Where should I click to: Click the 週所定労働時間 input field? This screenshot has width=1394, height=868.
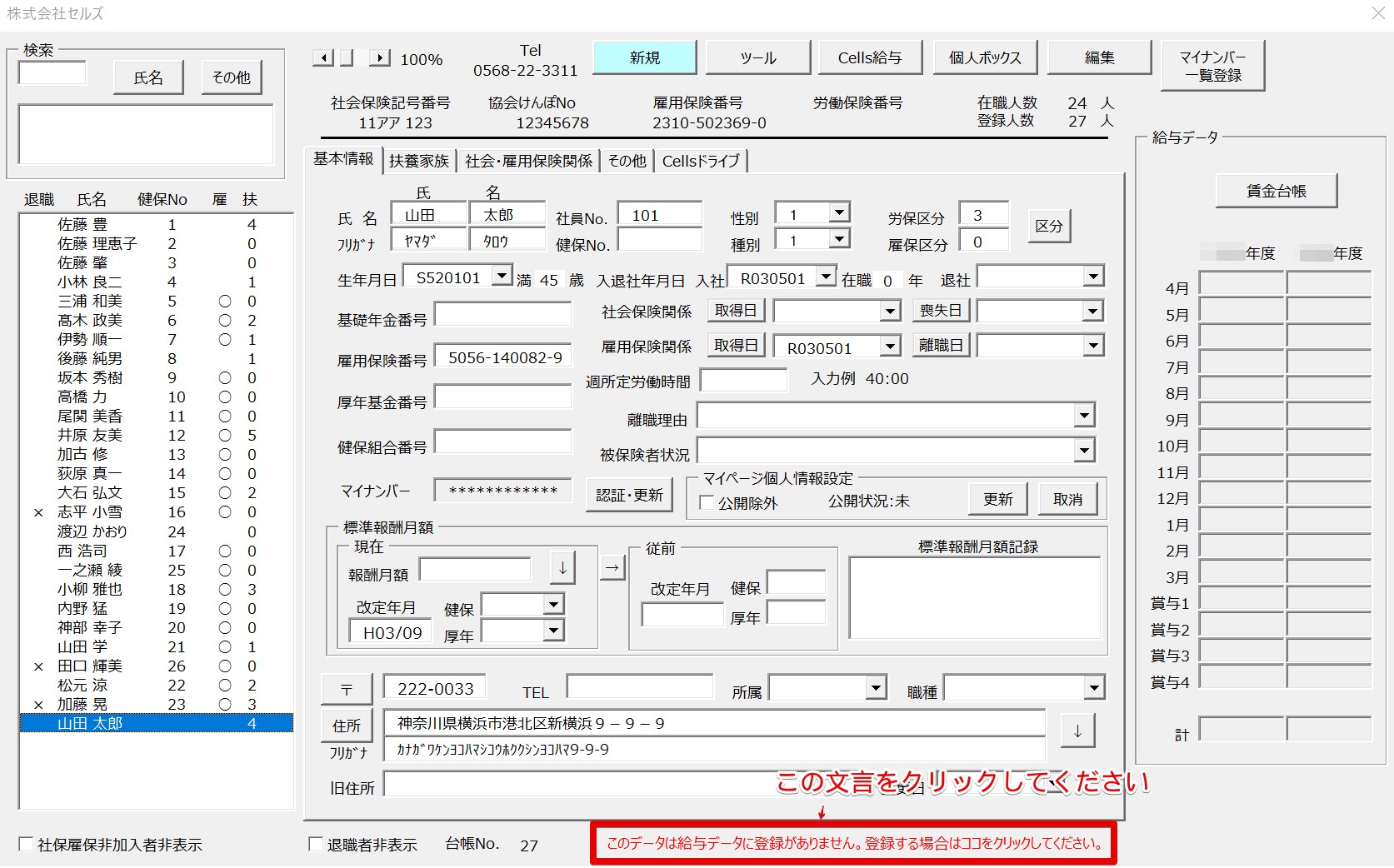point(744,380)
